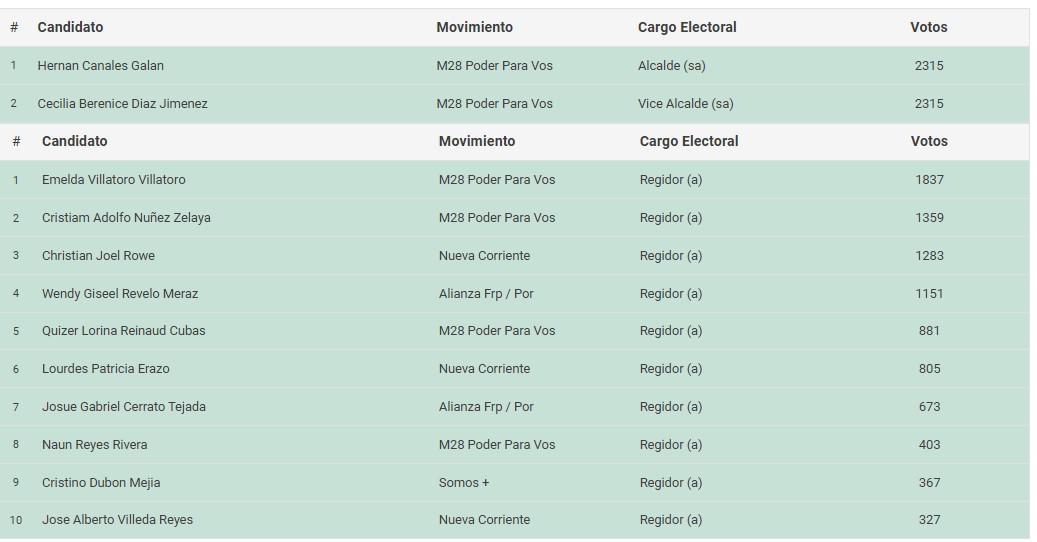
Task: Click Quizer Lorina Reinaud Cubas name
Action: [x=123, y=331]
